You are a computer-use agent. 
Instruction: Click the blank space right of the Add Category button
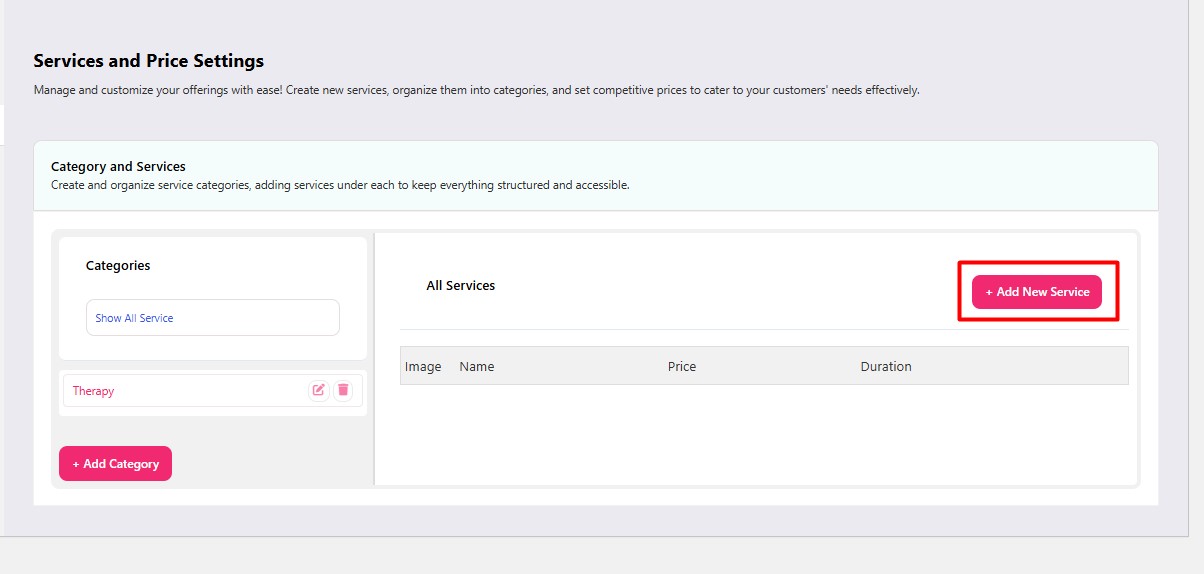(270, 464)
